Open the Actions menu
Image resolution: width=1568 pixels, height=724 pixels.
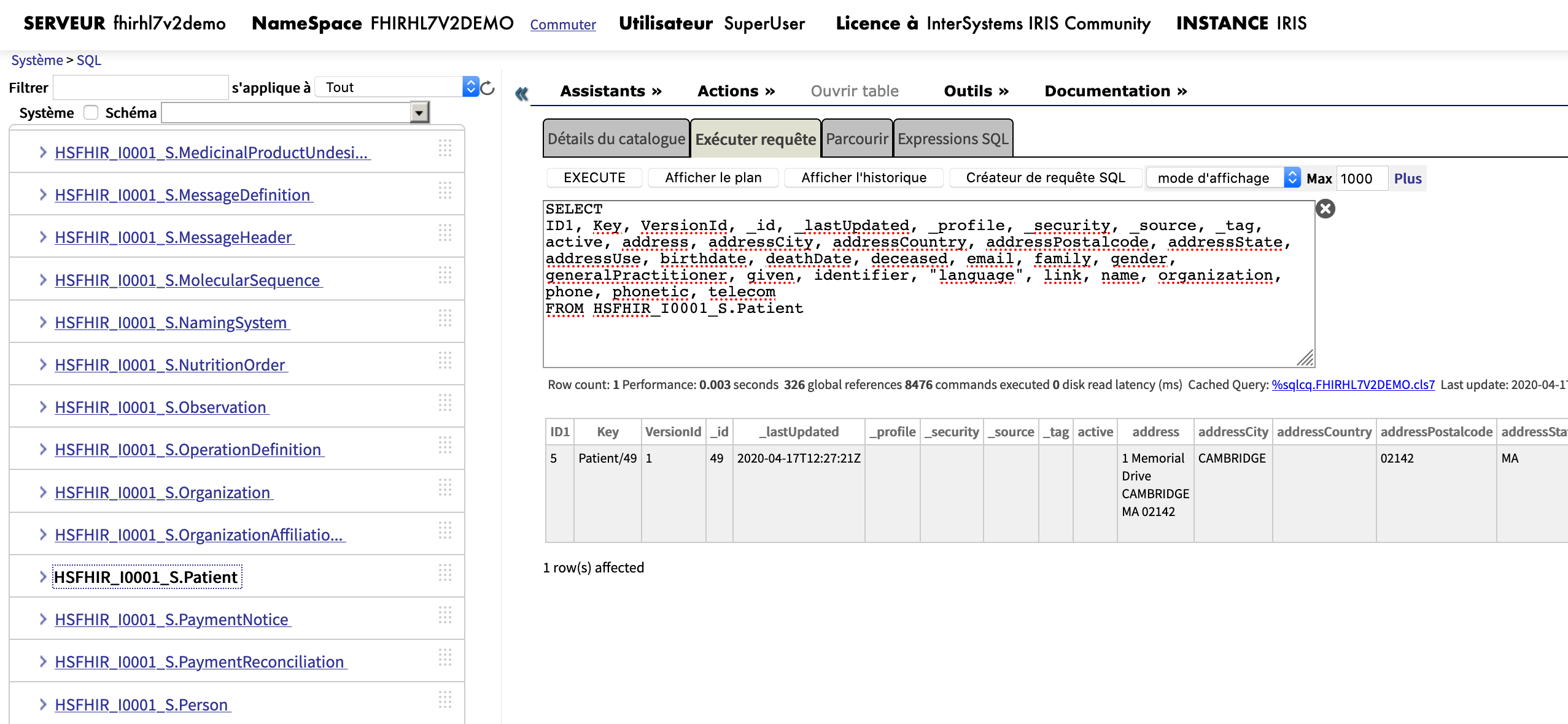point(735,91)
